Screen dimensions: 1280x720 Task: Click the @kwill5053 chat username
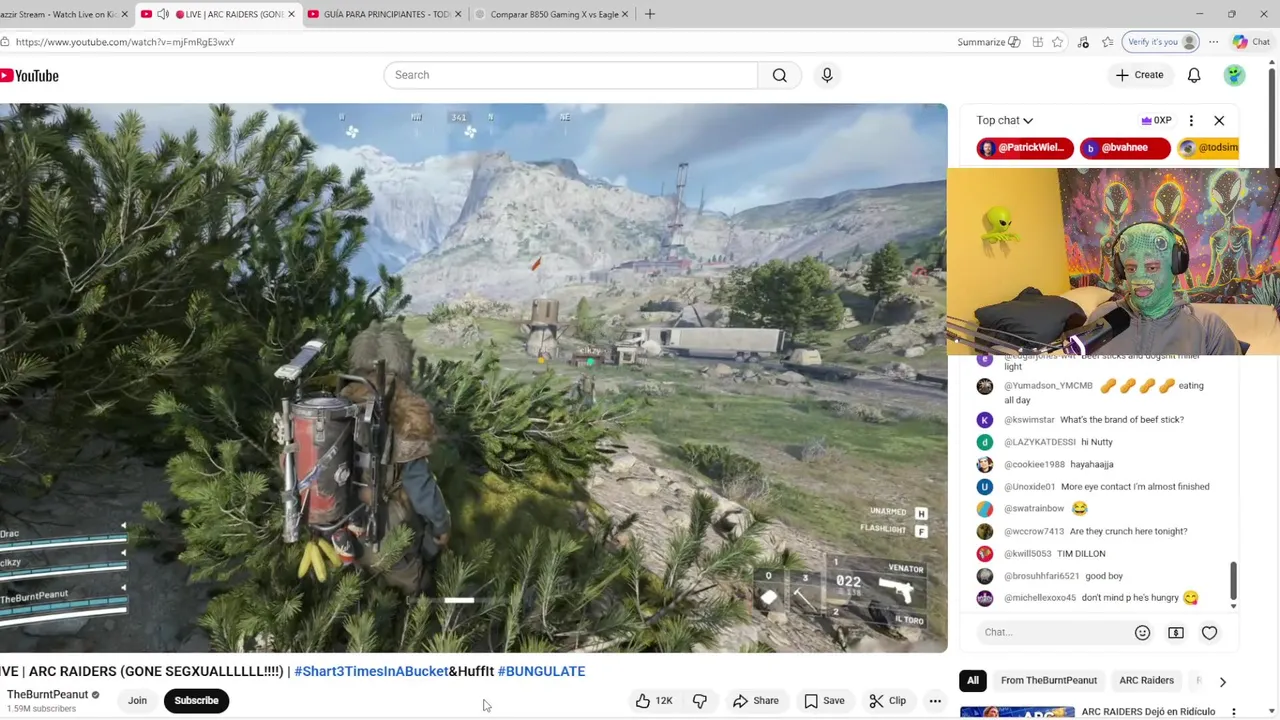(1028, 554)
